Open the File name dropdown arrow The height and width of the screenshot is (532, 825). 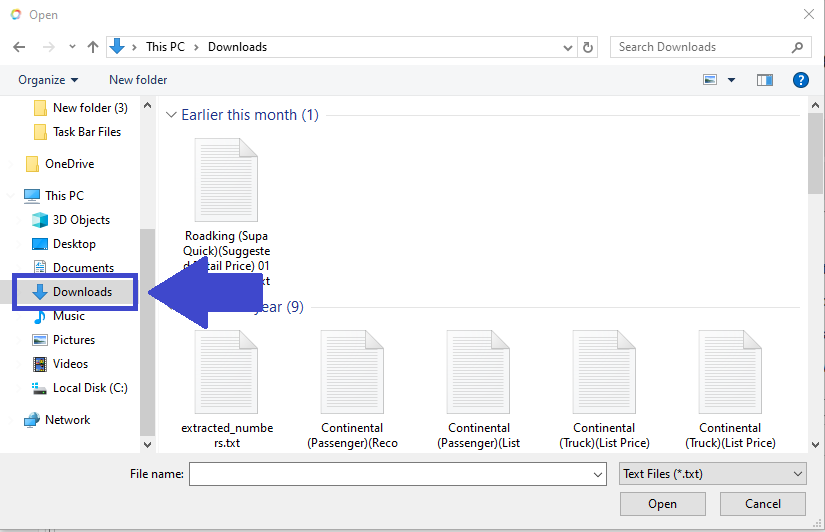pos(598,475)
